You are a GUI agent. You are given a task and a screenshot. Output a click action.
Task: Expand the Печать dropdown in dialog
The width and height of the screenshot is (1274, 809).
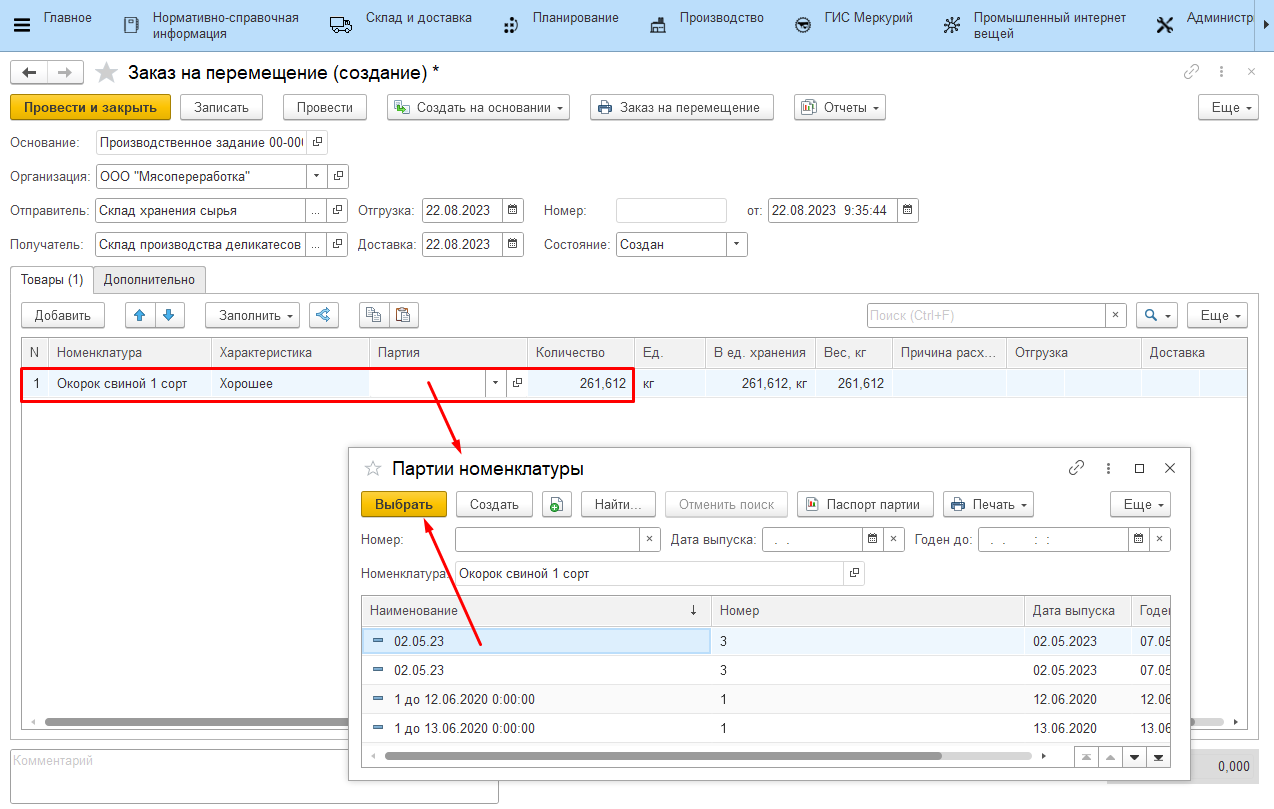pyautogui.click(x=987, y=505)
